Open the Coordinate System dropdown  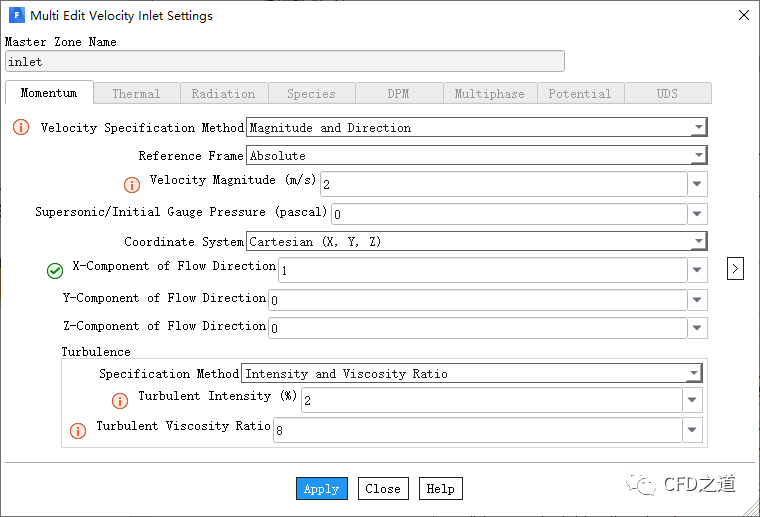pos(697,242)
